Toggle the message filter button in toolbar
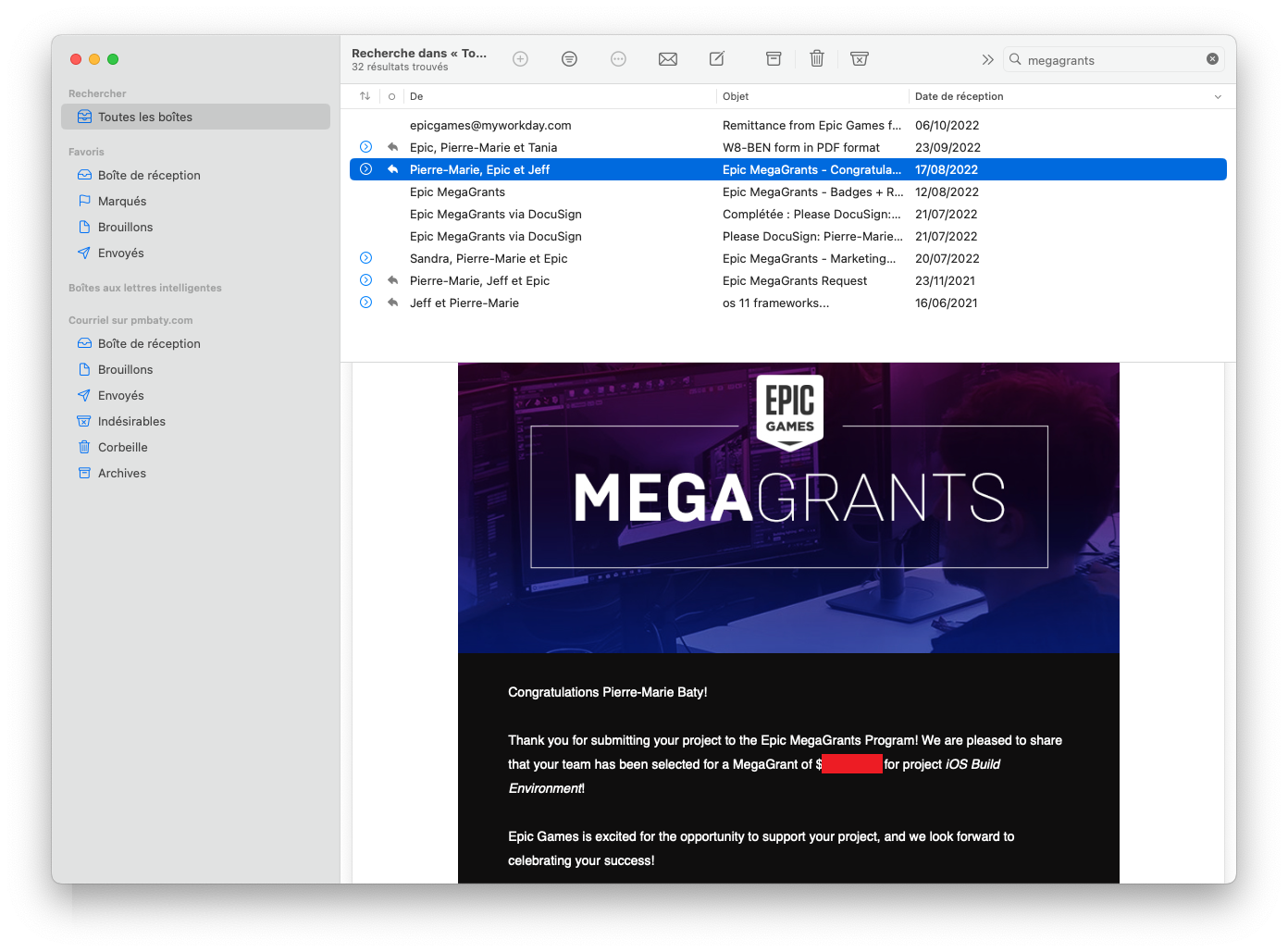 coord(569,59)
